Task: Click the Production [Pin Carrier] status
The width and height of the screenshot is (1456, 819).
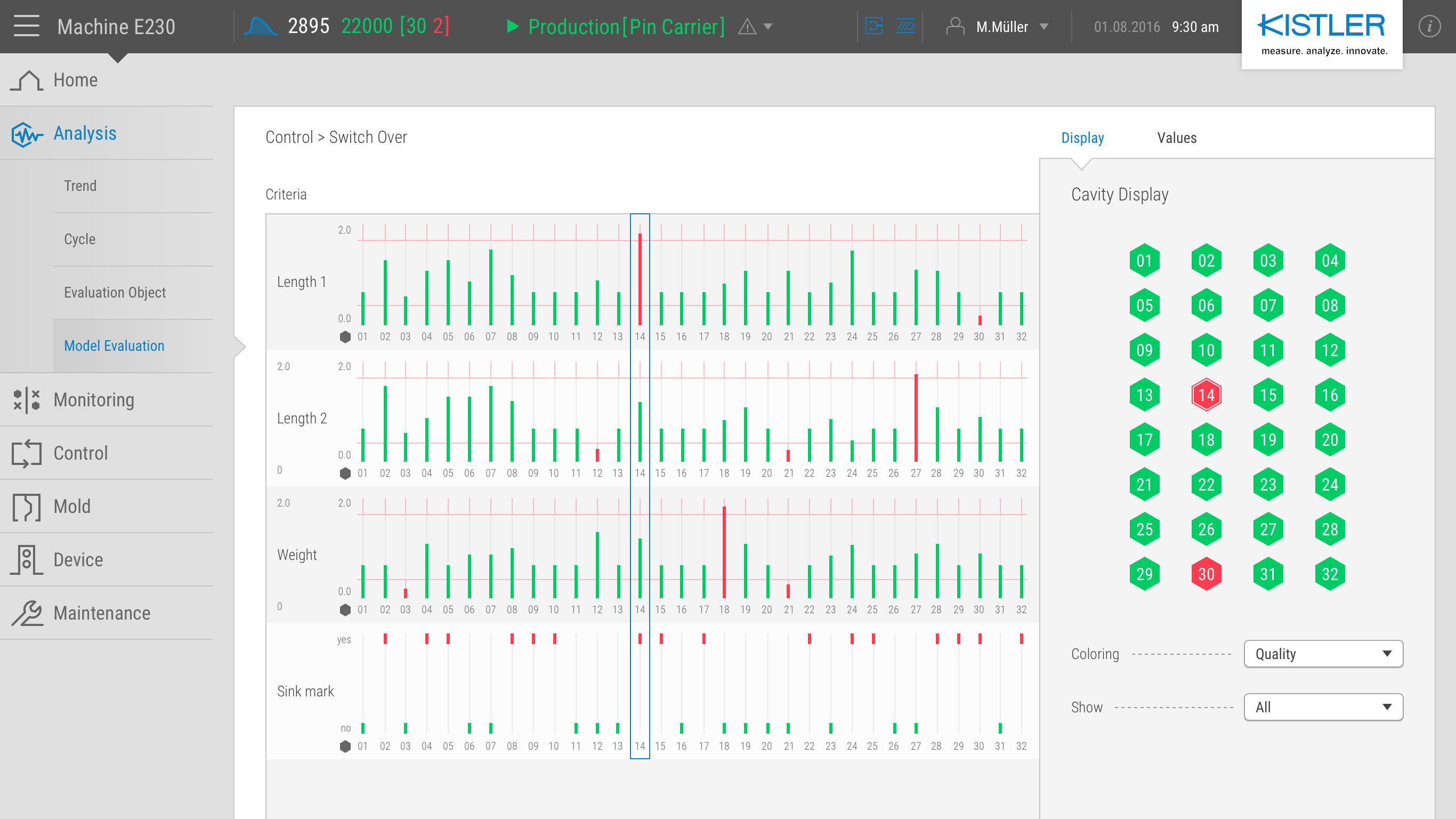Action: 626,27
